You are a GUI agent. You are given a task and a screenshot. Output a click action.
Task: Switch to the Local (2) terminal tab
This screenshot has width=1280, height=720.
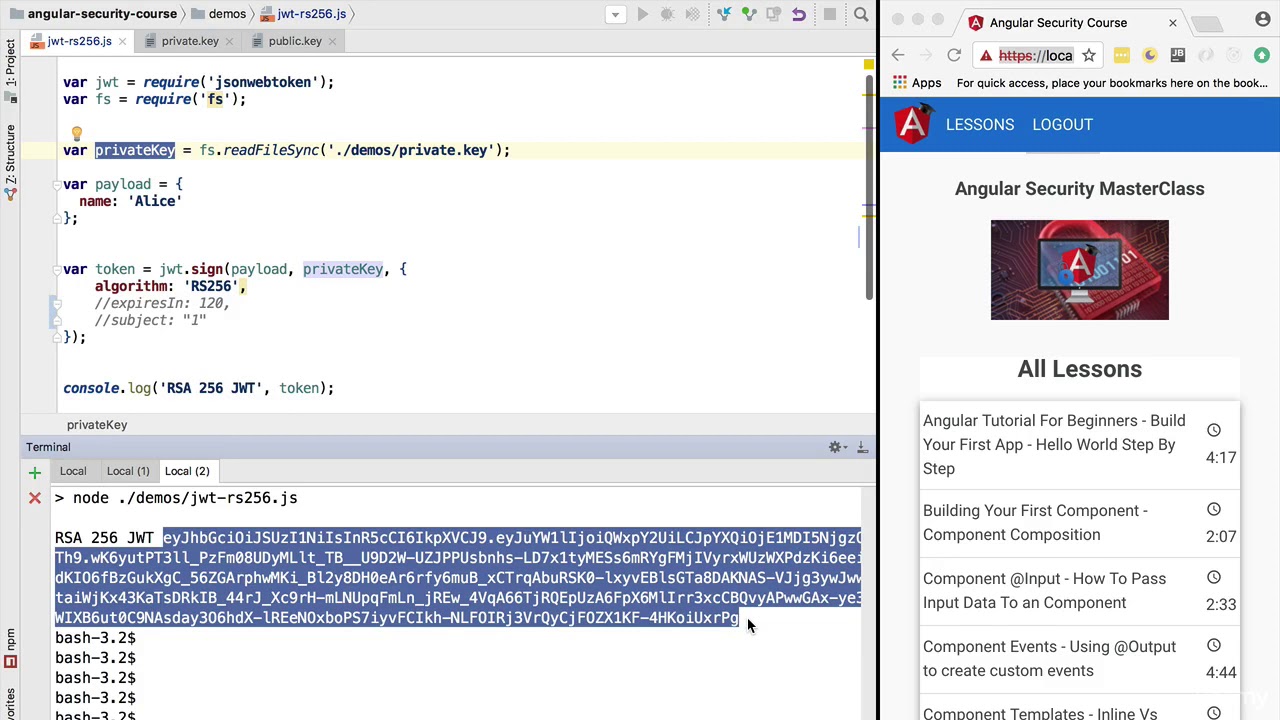[187, 471]
